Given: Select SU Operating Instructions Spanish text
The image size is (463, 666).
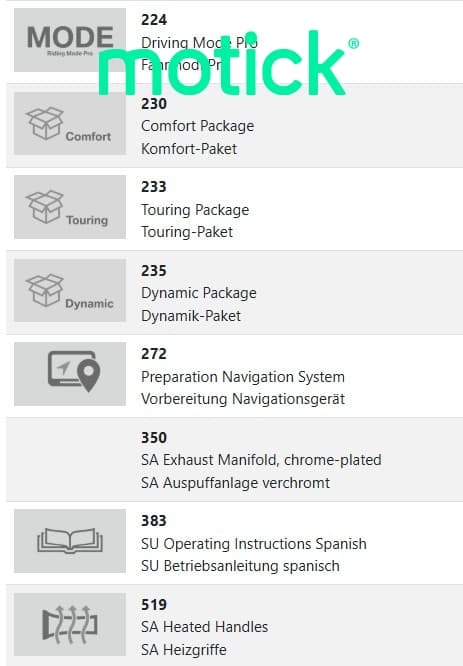Looking at the screenshot, I should coord(254,544).
